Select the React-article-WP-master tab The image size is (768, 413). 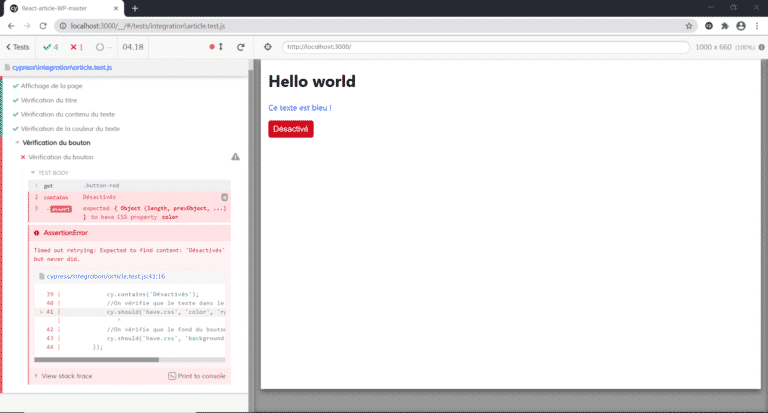64,8
